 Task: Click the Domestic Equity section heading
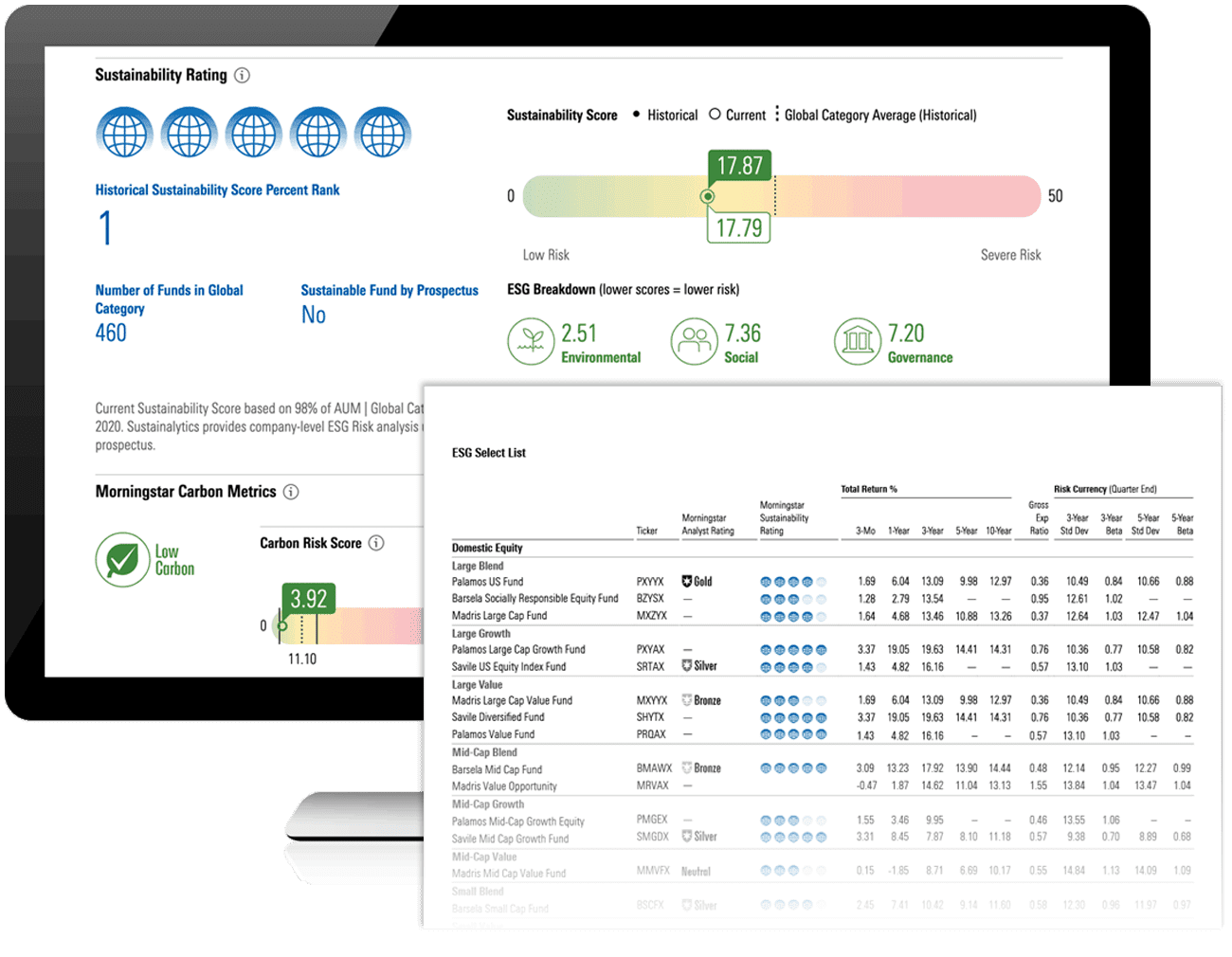tap(487, 548)
